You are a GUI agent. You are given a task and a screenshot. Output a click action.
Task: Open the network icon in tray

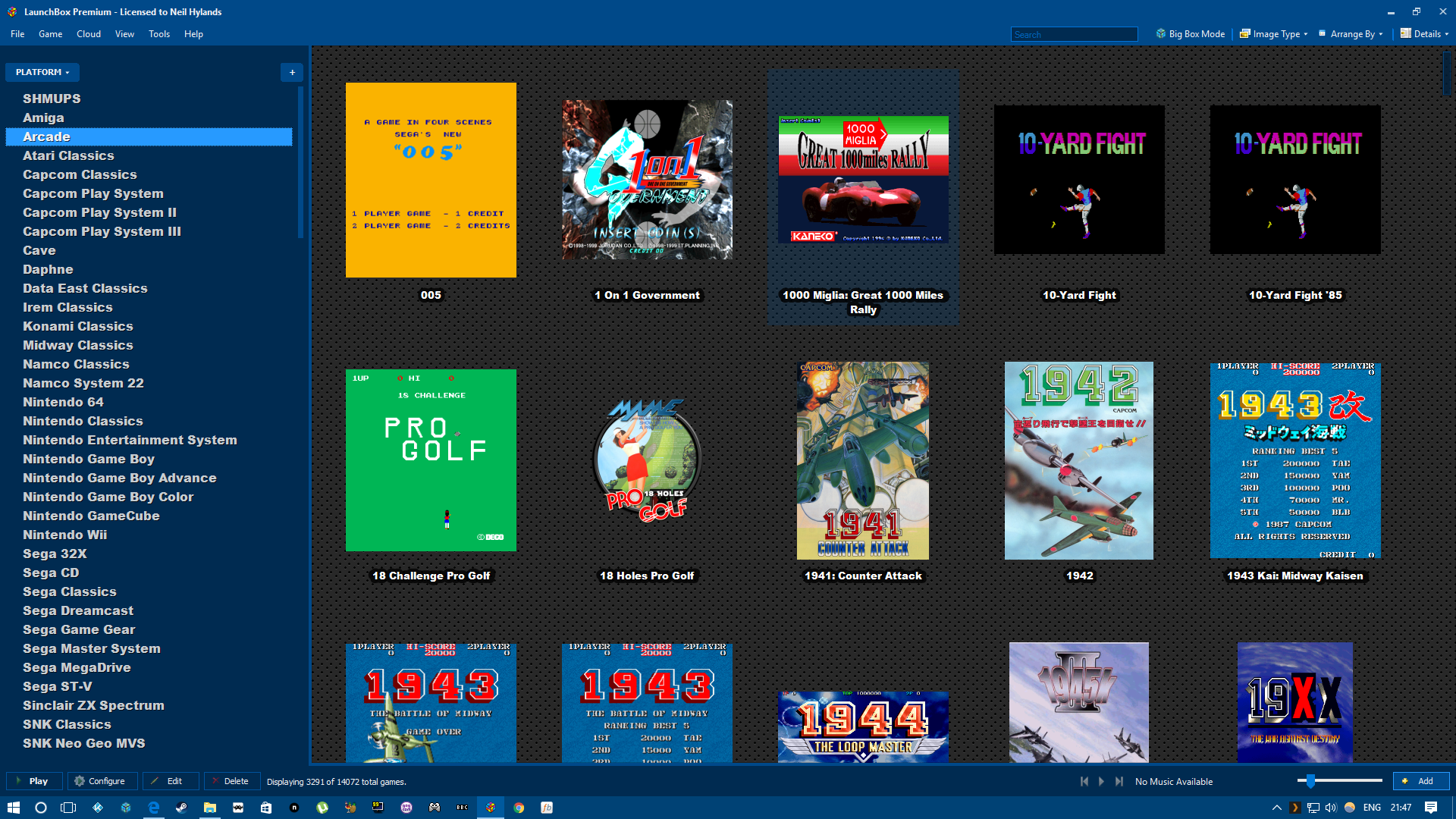(x=1313, y=808)
